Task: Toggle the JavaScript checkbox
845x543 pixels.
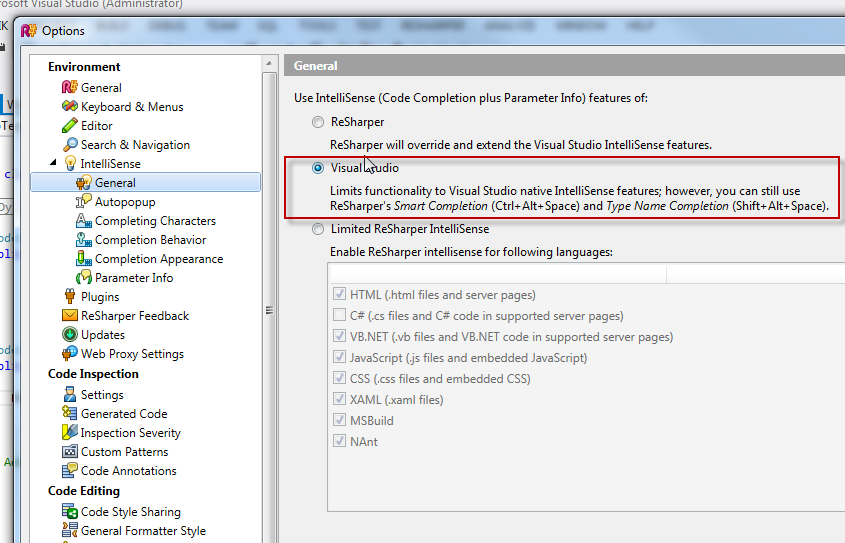Action: pos(339,357)
